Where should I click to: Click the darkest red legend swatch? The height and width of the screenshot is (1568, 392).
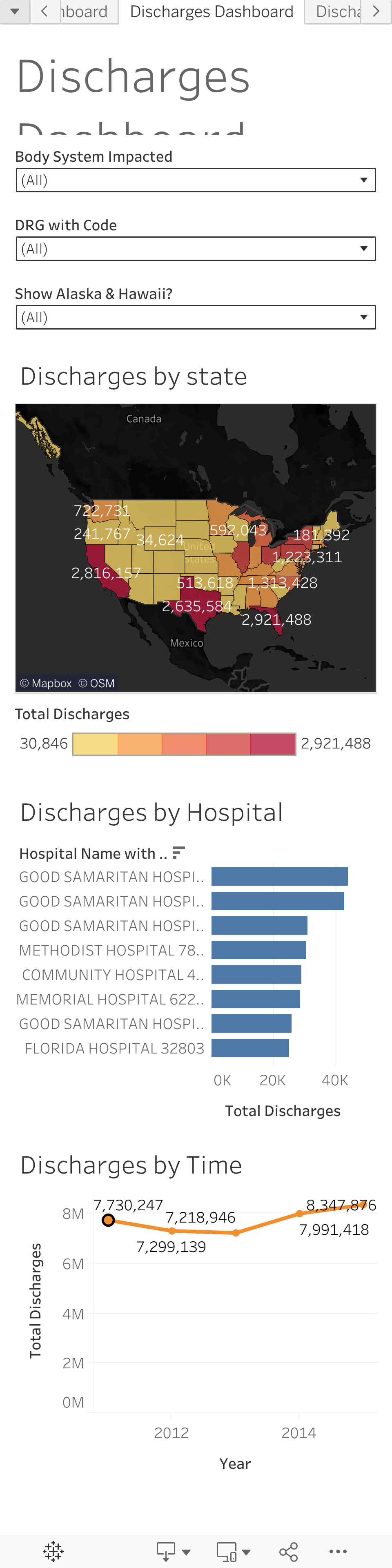273,744
